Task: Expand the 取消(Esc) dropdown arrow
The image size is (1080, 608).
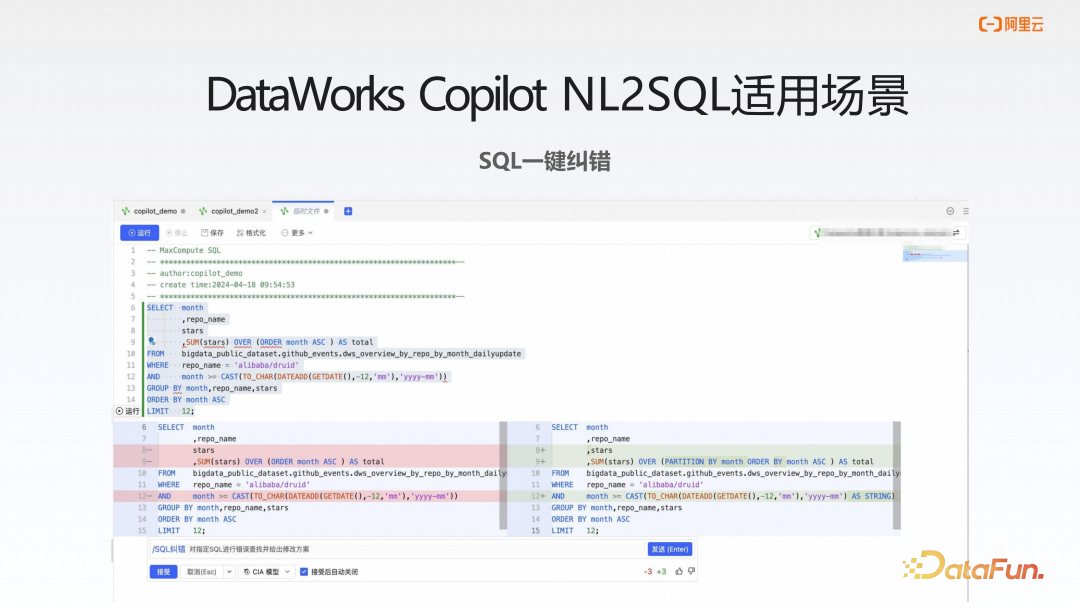Action: coord(229,572)
